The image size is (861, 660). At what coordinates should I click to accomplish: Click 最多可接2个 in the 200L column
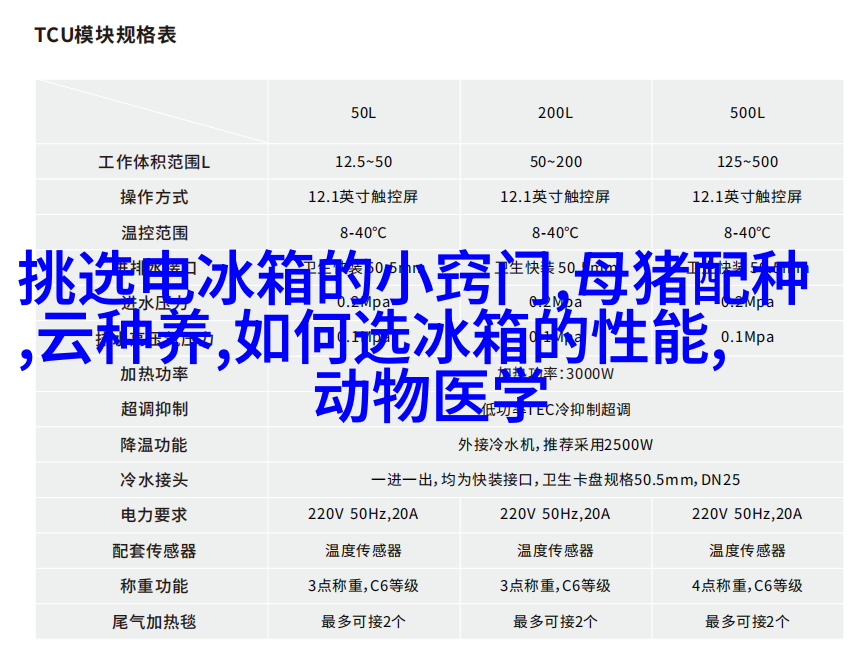(x=555, y=621)
